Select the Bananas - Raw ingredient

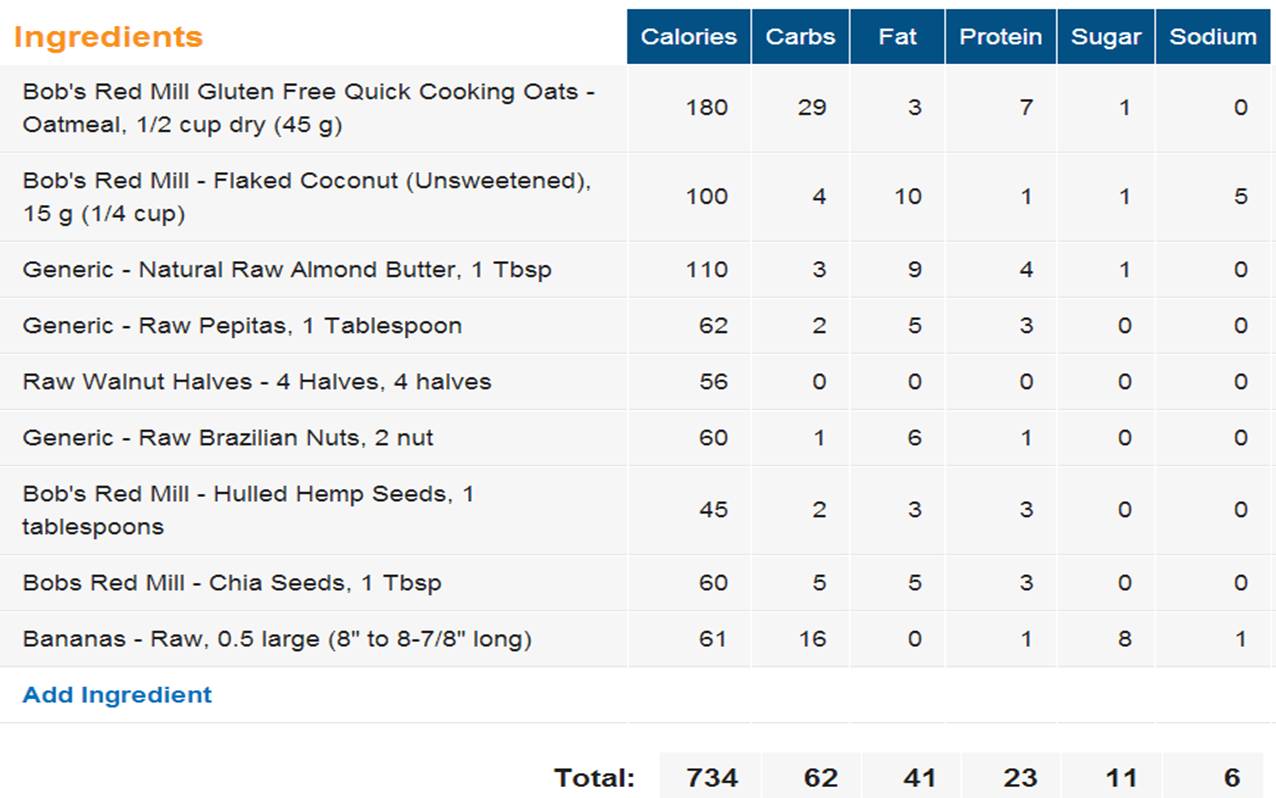[x=277, y=639]
